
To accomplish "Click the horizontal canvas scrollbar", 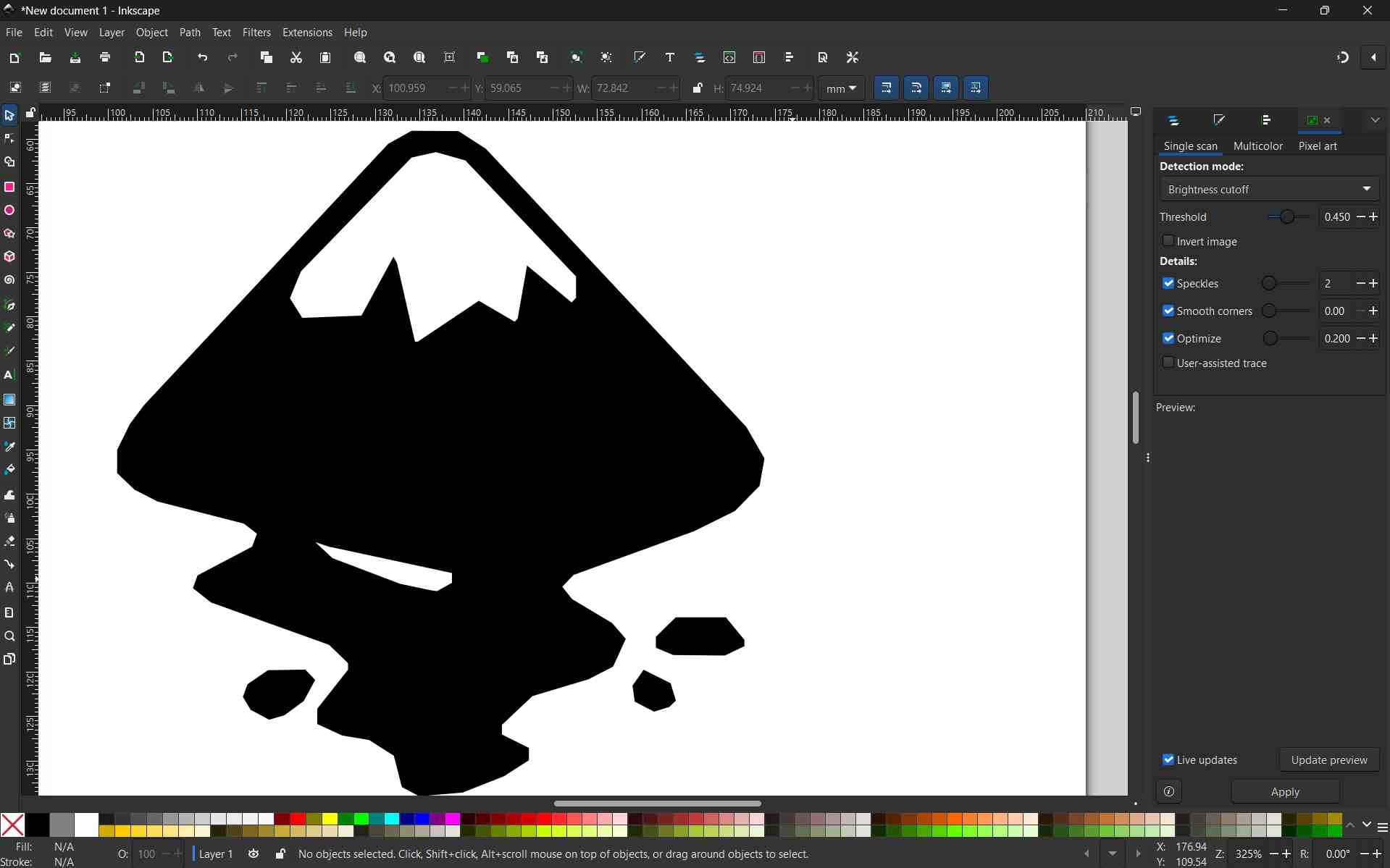I will 657,804.
